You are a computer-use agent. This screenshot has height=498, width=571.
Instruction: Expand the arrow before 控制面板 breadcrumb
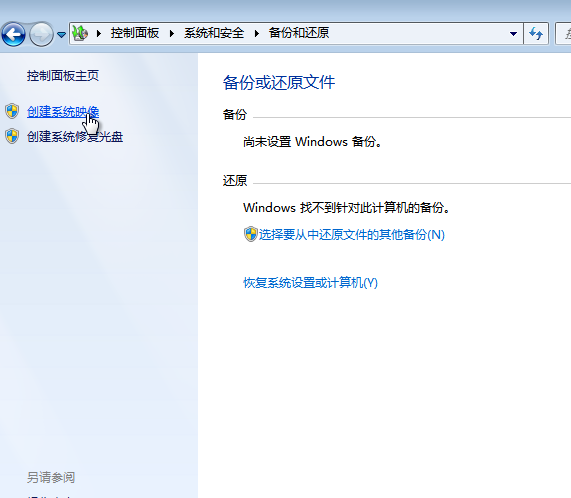tap(99, 33)
